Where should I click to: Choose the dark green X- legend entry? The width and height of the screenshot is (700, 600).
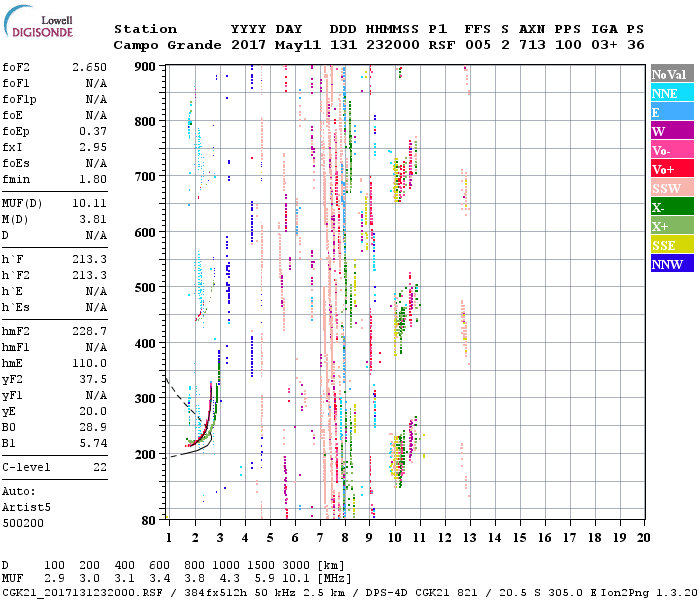point(669,207)
